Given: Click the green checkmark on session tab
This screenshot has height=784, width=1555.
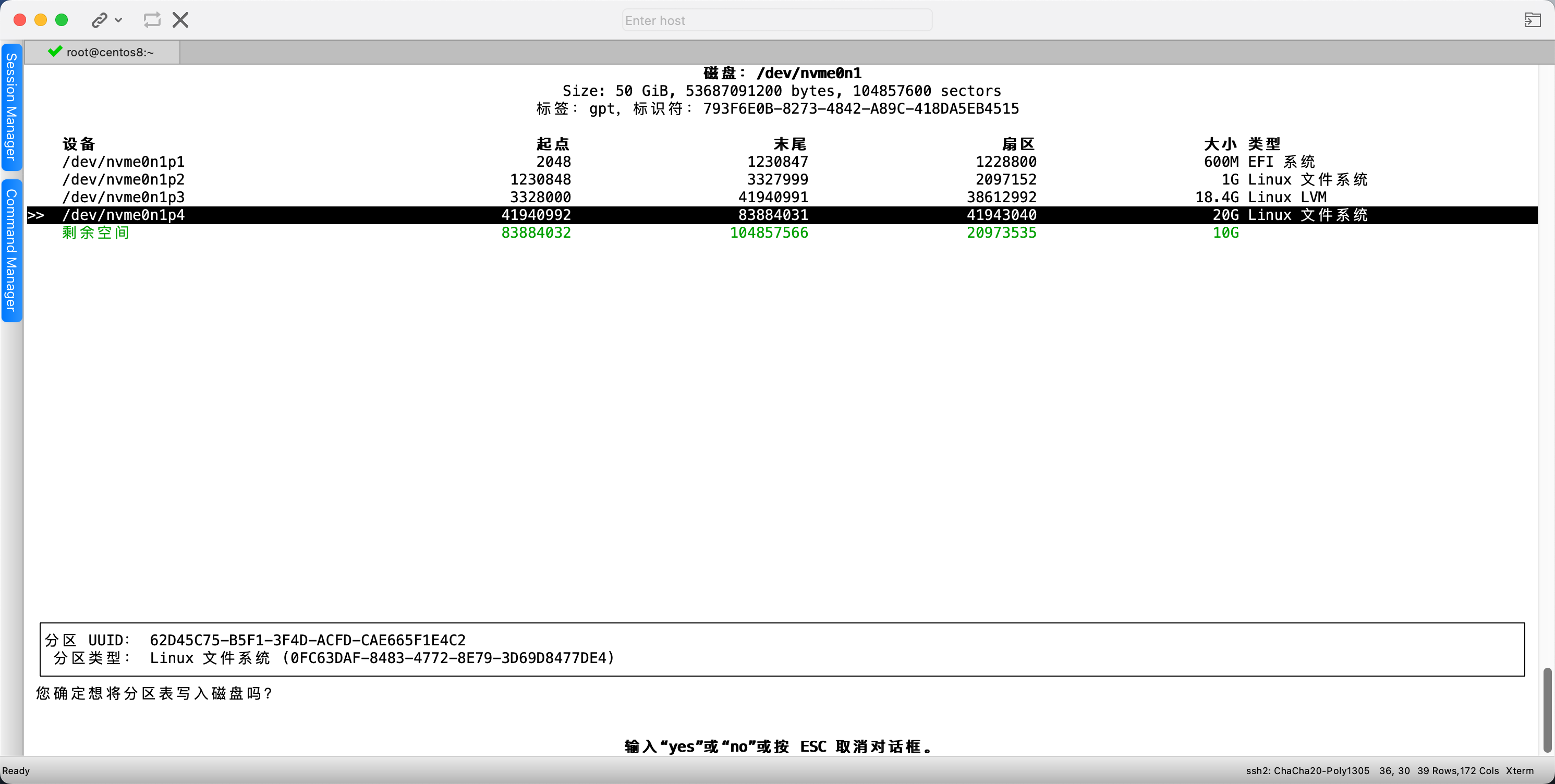Looking at the screenshot, I should tap(55, 52).
